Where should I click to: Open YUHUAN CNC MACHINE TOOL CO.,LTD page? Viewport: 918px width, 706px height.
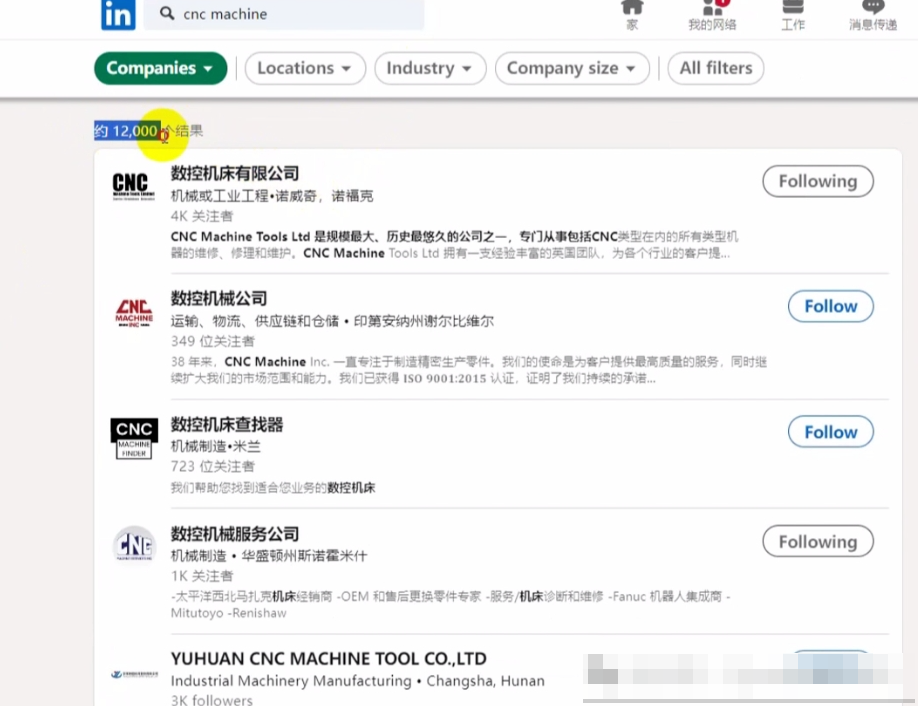point(328,659)
